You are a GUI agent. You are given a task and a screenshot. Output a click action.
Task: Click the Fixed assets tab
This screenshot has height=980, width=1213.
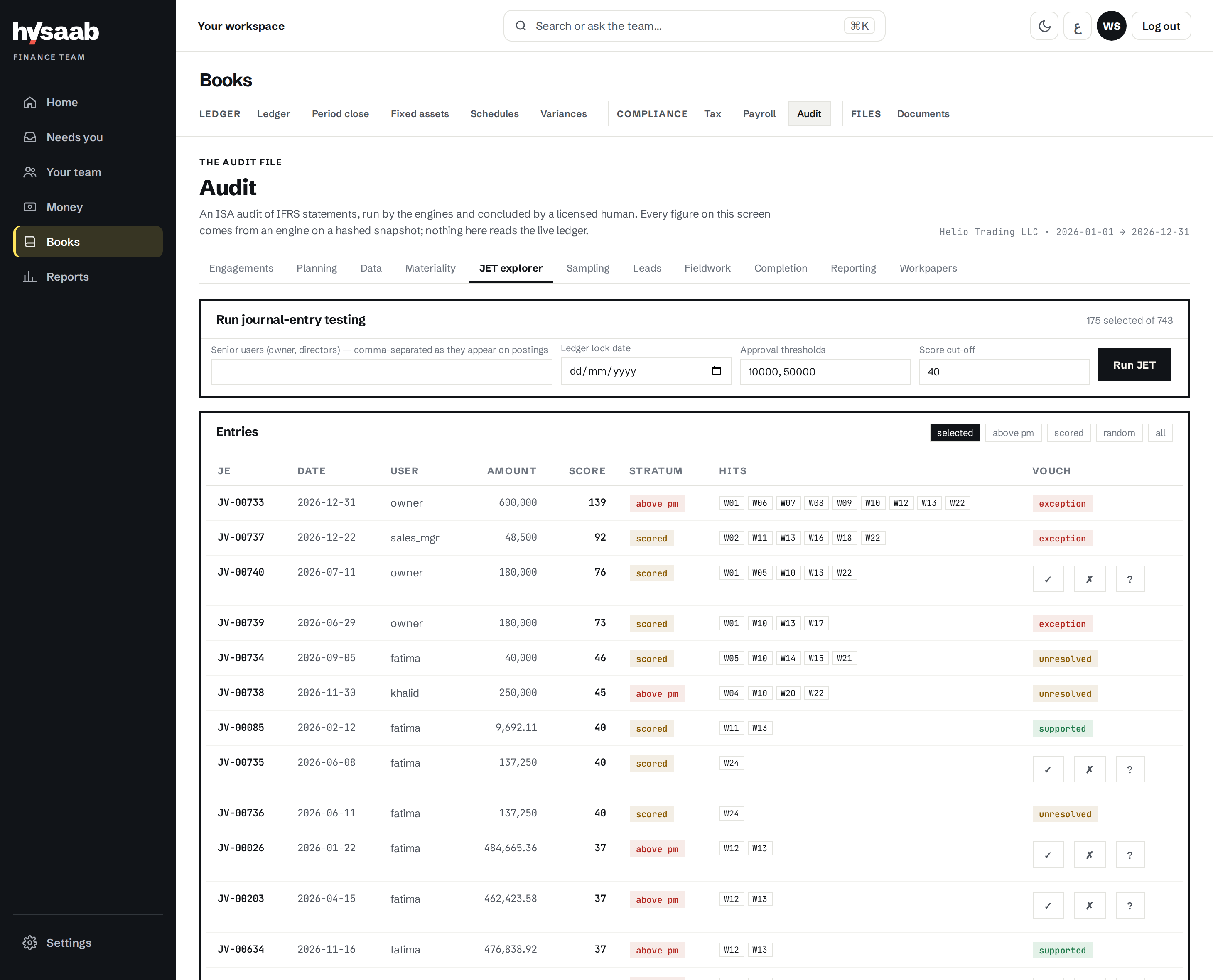pyautogui.click(x=420, y=114)
